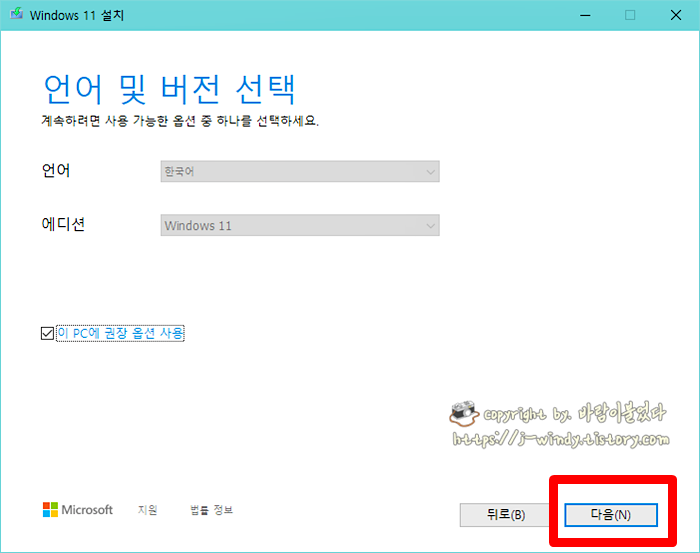Screen dimensions: 700x553
Task: Click the '언어 및 버전 선택' heading
Action: [169, 90]
